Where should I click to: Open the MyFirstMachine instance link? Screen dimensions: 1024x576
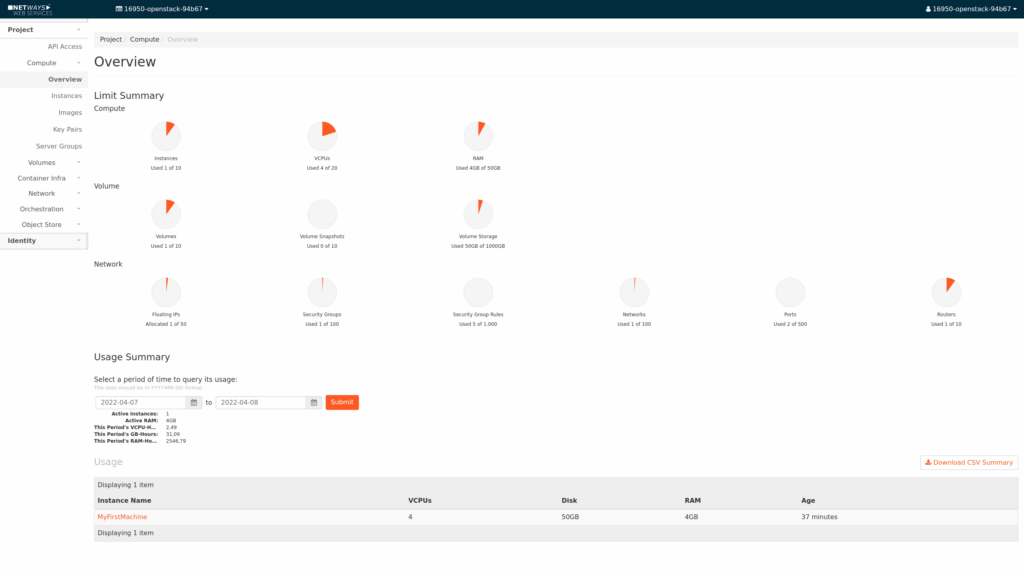pyautogui.click(x=122, y=517)
